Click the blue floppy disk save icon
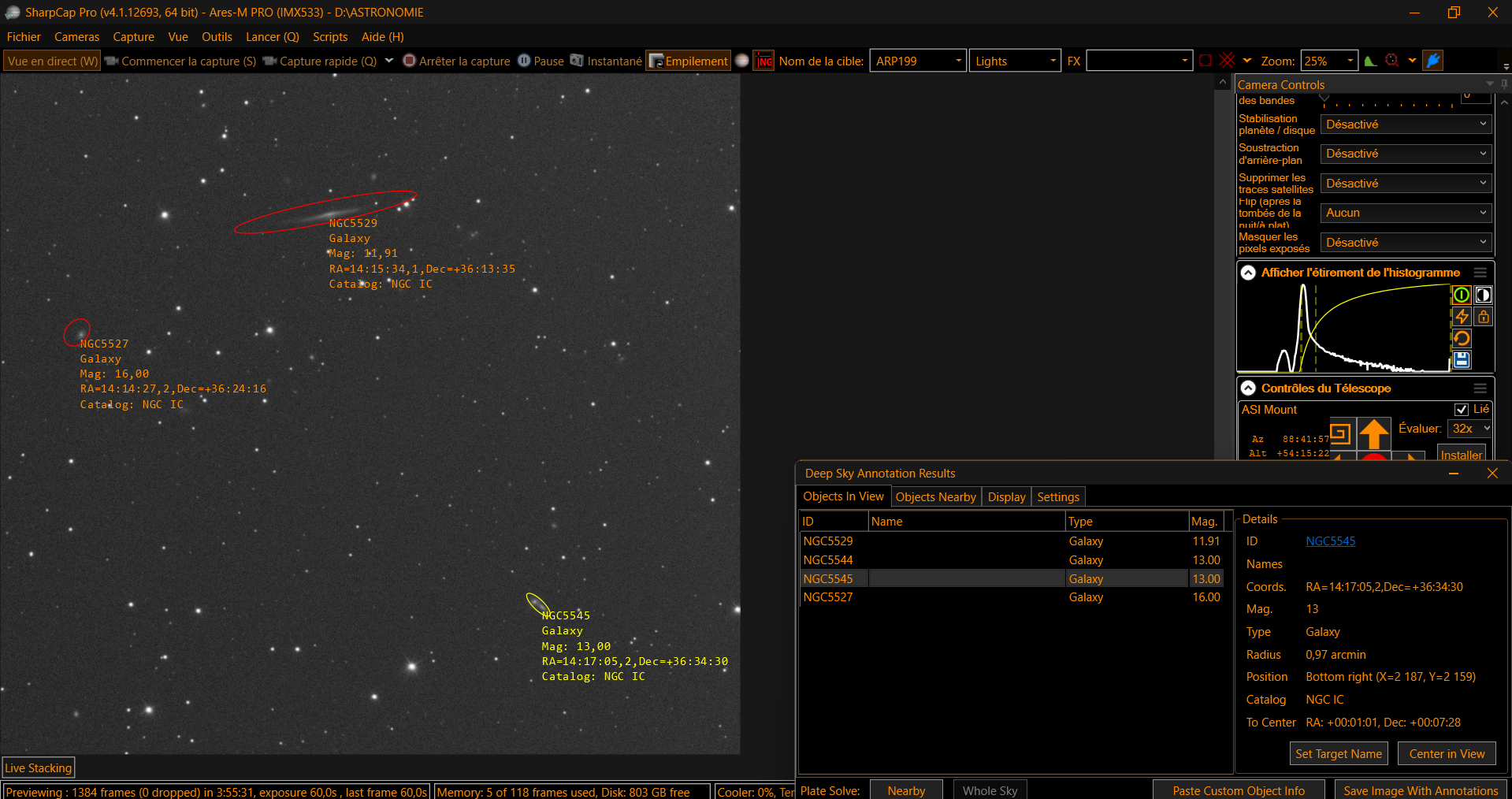Viewport: 1512px width, 799px height. [1462, 360]
